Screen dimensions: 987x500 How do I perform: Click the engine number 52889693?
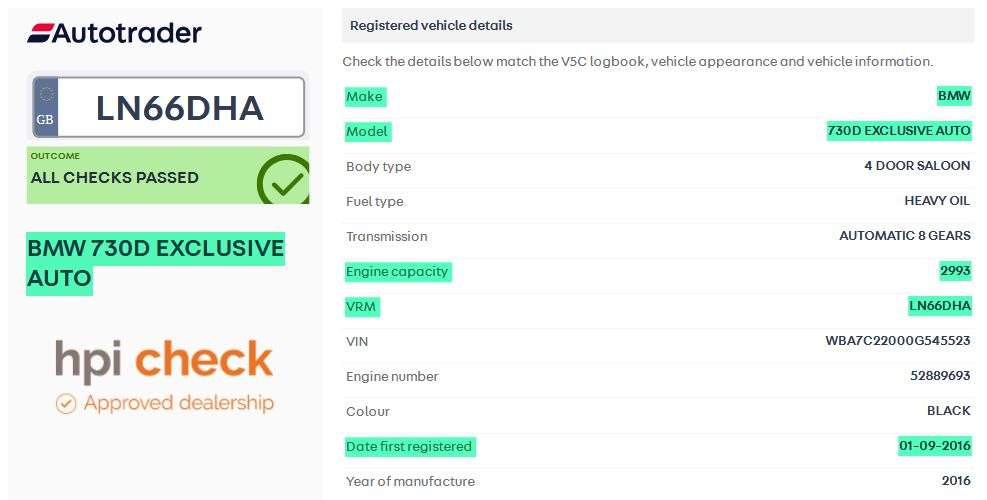click(940, 376)
